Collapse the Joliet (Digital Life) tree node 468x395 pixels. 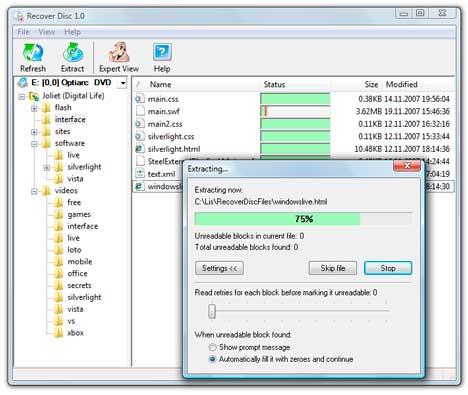click(x=22, y=97)
